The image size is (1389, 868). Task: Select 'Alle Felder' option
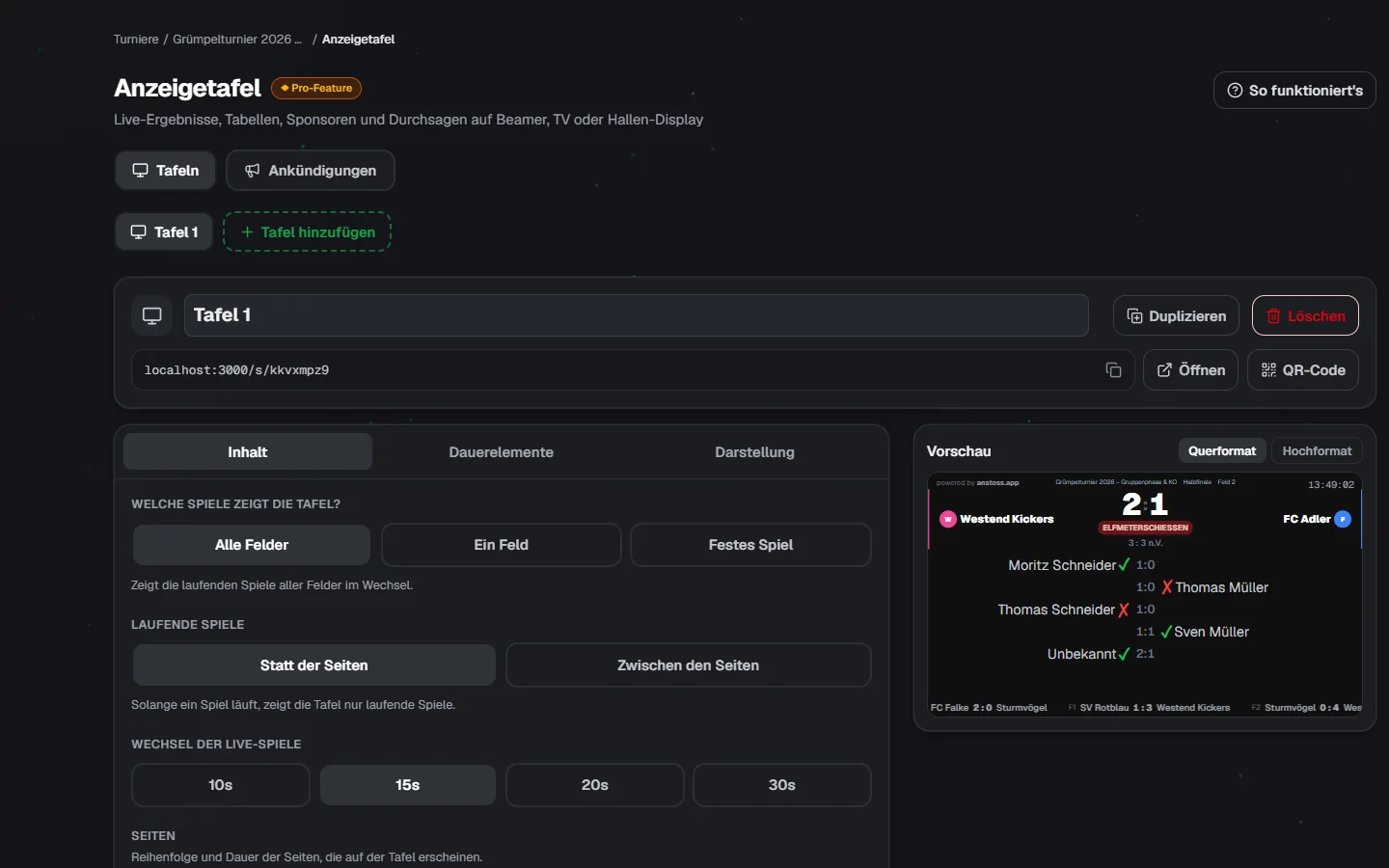252,545
